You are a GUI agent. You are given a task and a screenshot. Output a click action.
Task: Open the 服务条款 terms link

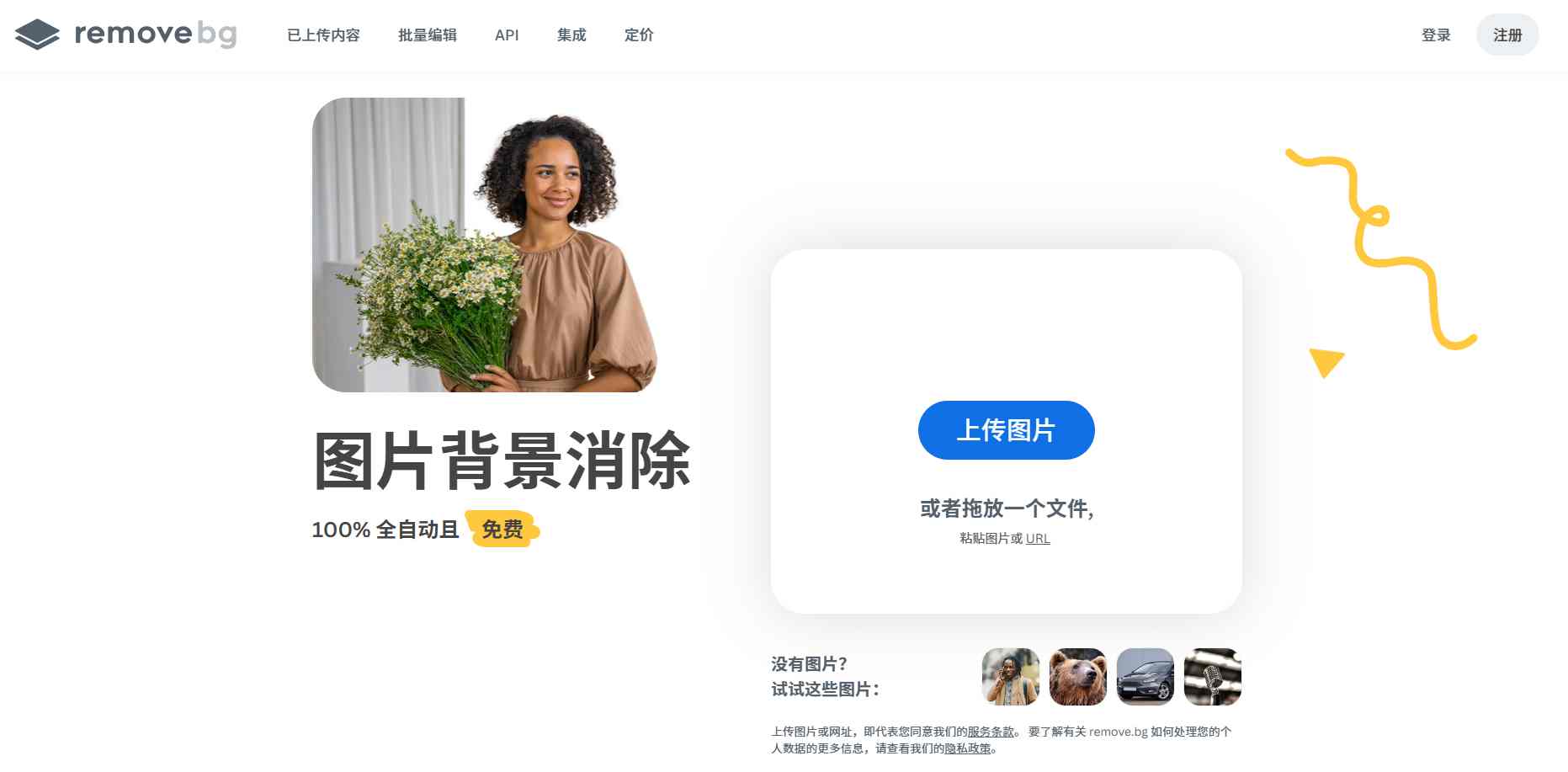(991, 732)
